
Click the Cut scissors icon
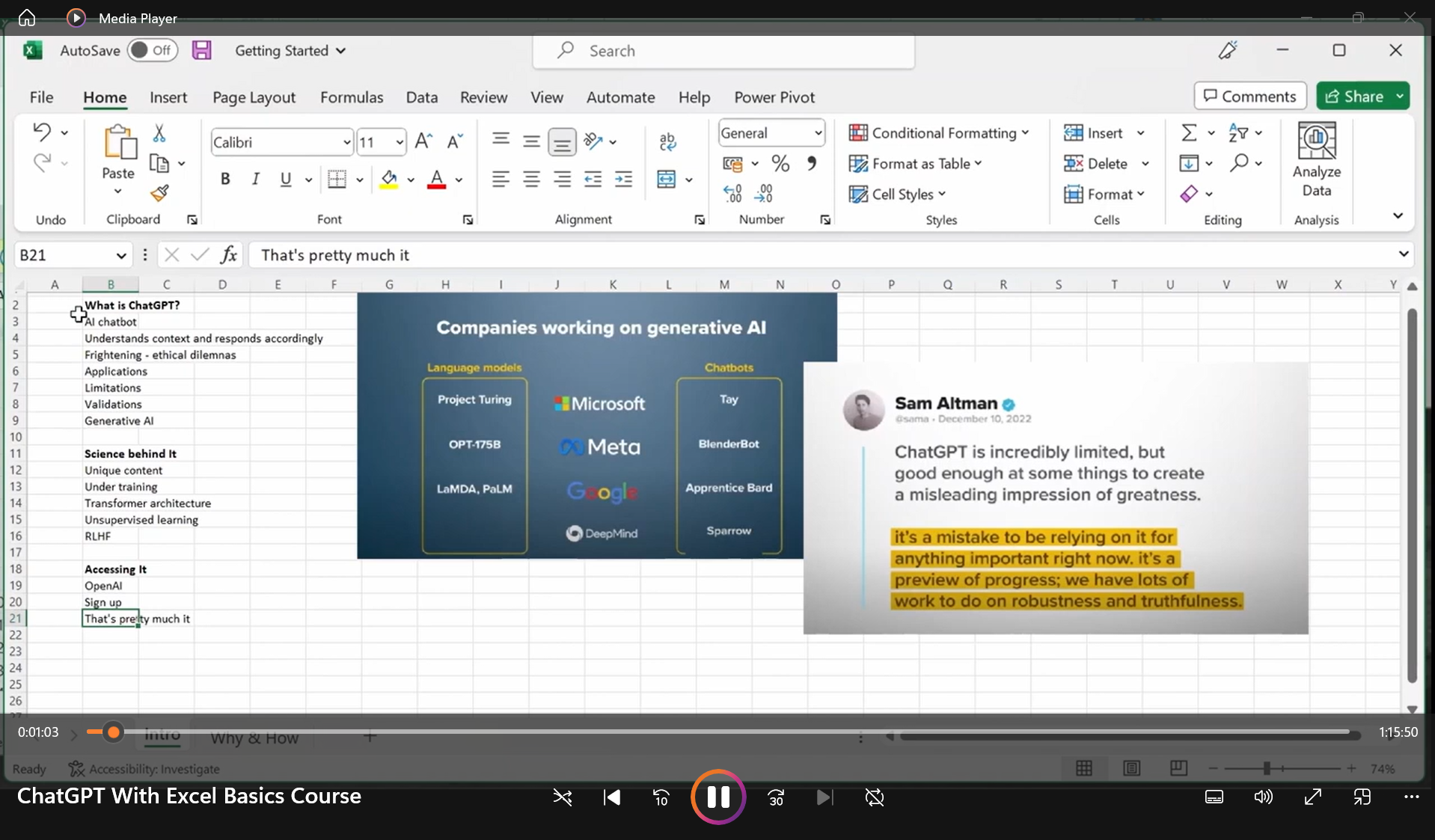click(x=159, y=134)
